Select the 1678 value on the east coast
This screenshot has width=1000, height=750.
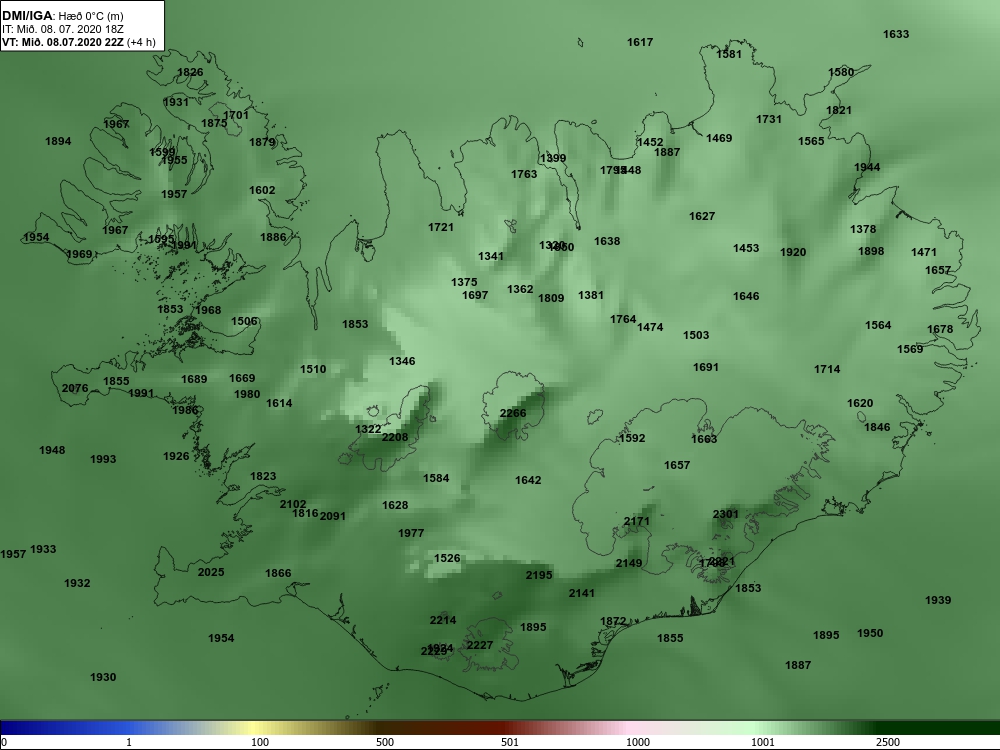pos(940,330)
